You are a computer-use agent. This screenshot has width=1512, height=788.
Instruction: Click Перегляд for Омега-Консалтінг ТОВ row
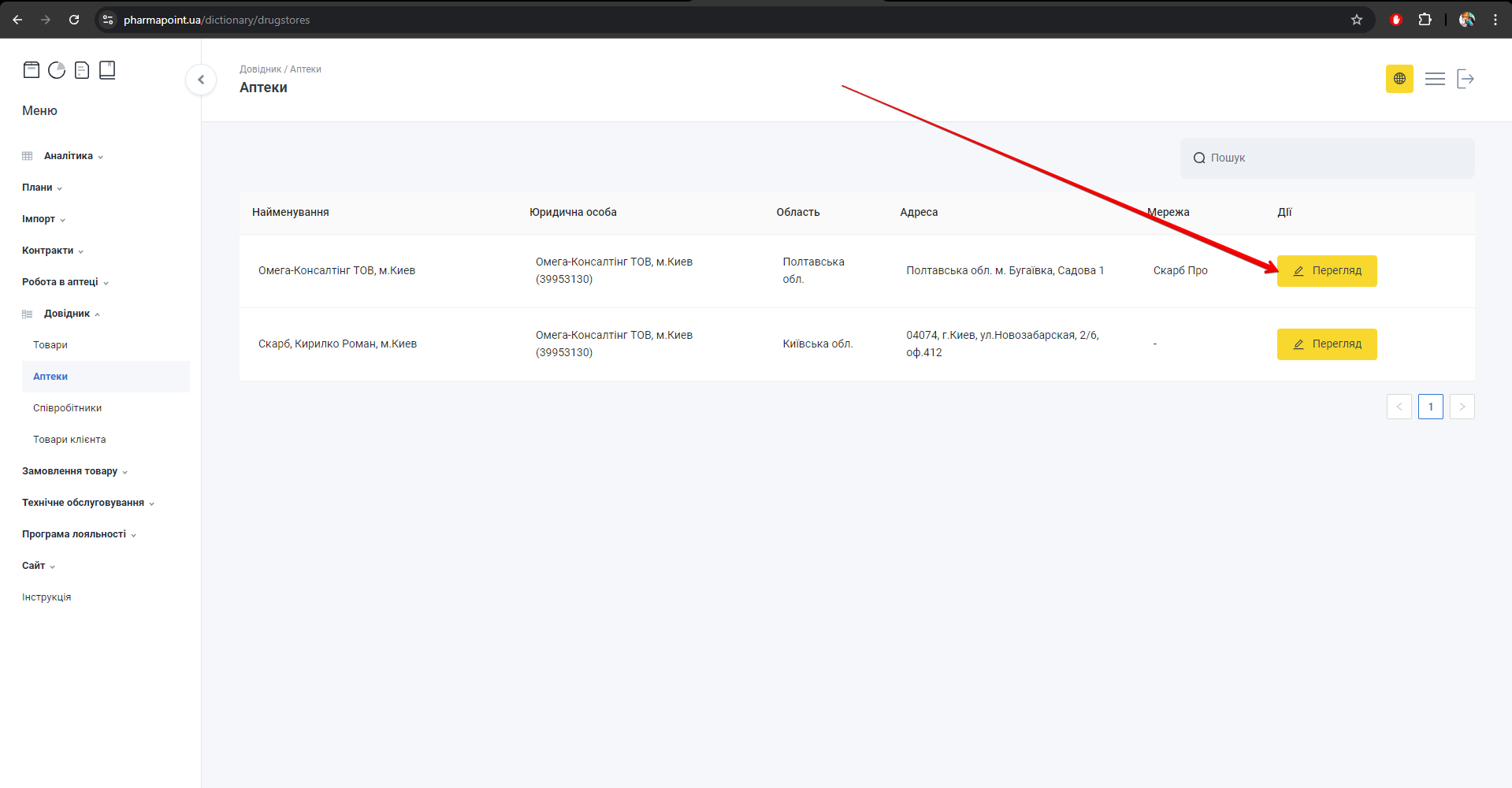pyautogui.click(x=1327, y=271)
